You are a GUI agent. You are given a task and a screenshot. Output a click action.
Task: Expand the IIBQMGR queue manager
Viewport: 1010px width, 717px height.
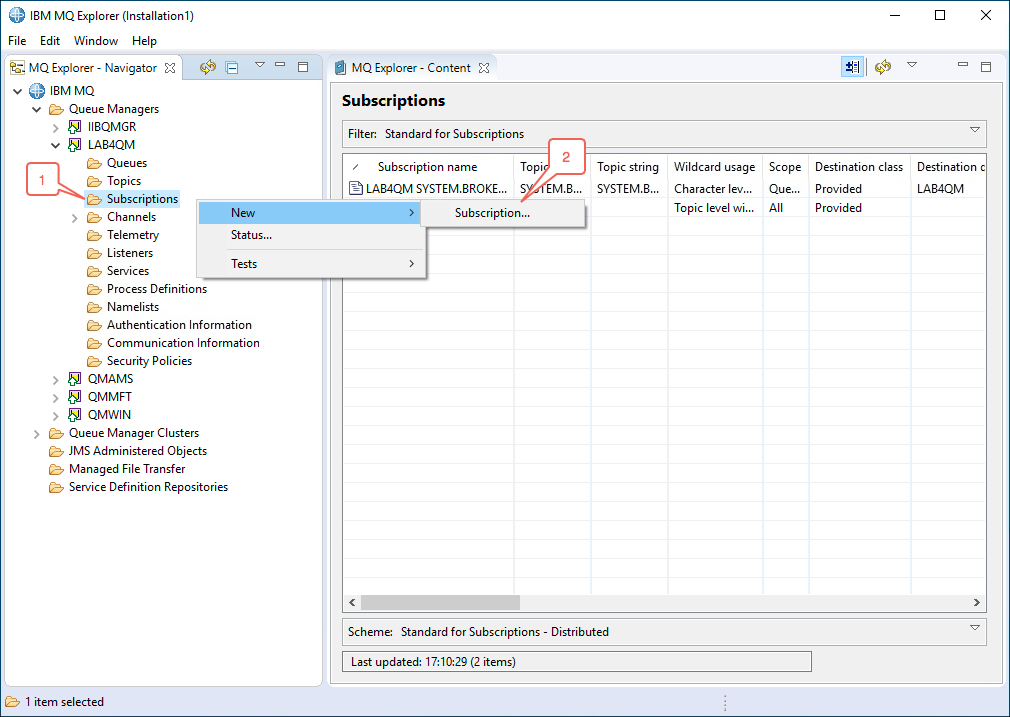(55, 128)
